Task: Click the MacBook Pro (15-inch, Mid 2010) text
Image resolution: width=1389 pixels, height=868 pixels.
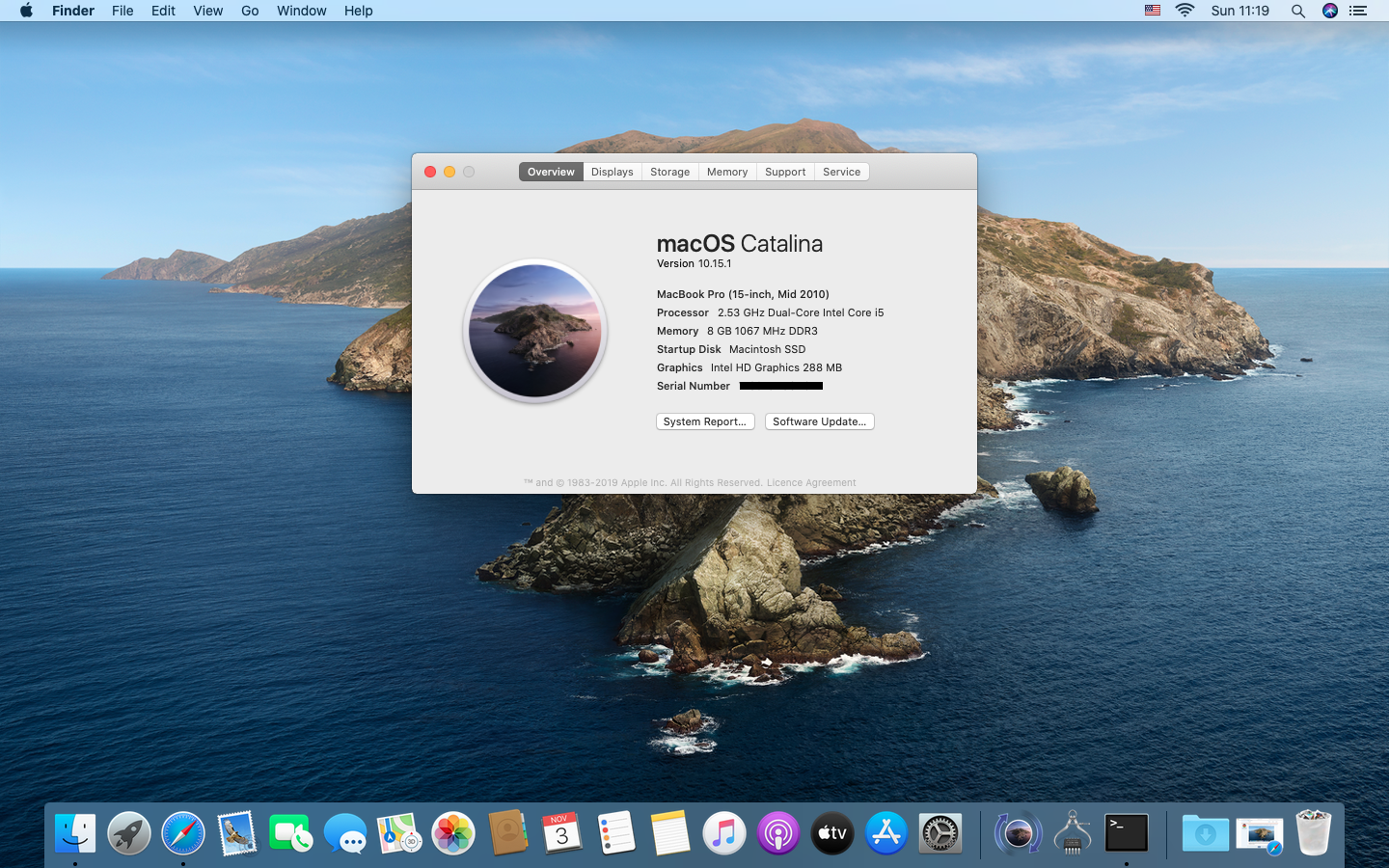Action: coord(743,294)
